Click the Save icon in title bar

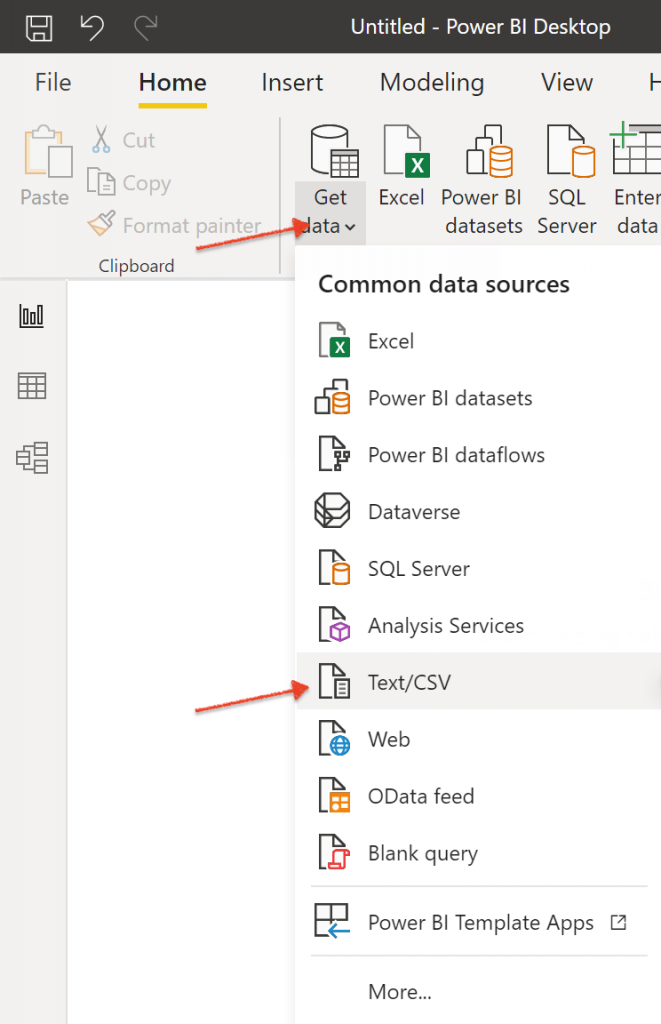tap(38, 27)
